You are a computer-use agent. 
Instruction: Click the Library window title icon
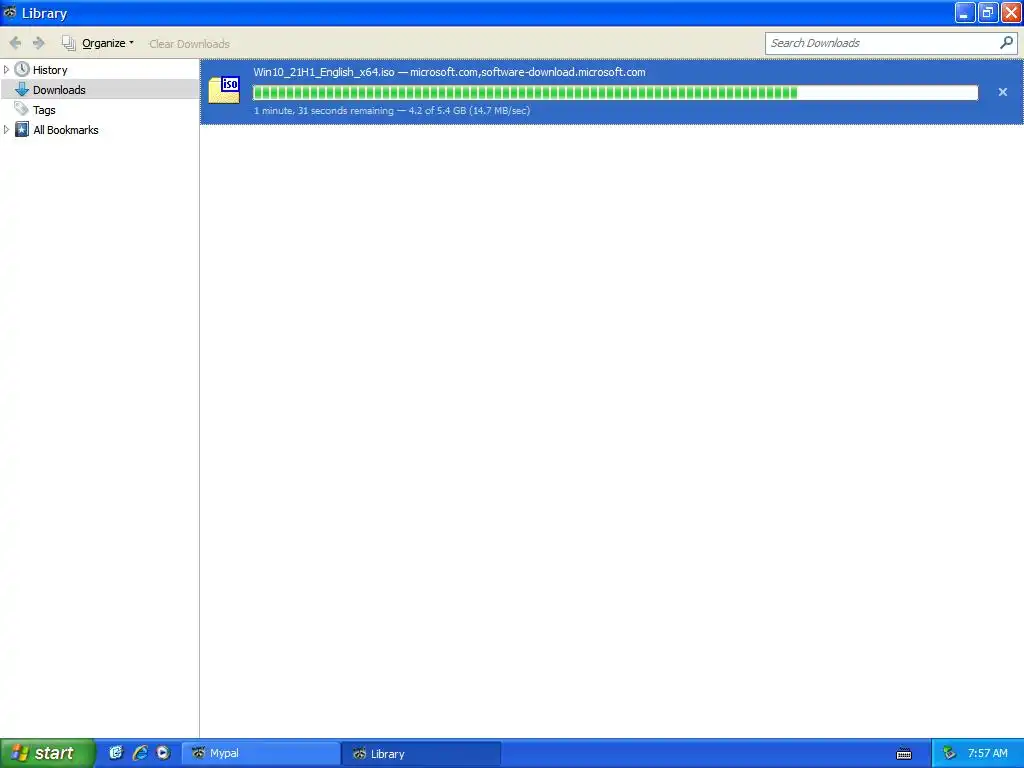[x=10, y=12]
